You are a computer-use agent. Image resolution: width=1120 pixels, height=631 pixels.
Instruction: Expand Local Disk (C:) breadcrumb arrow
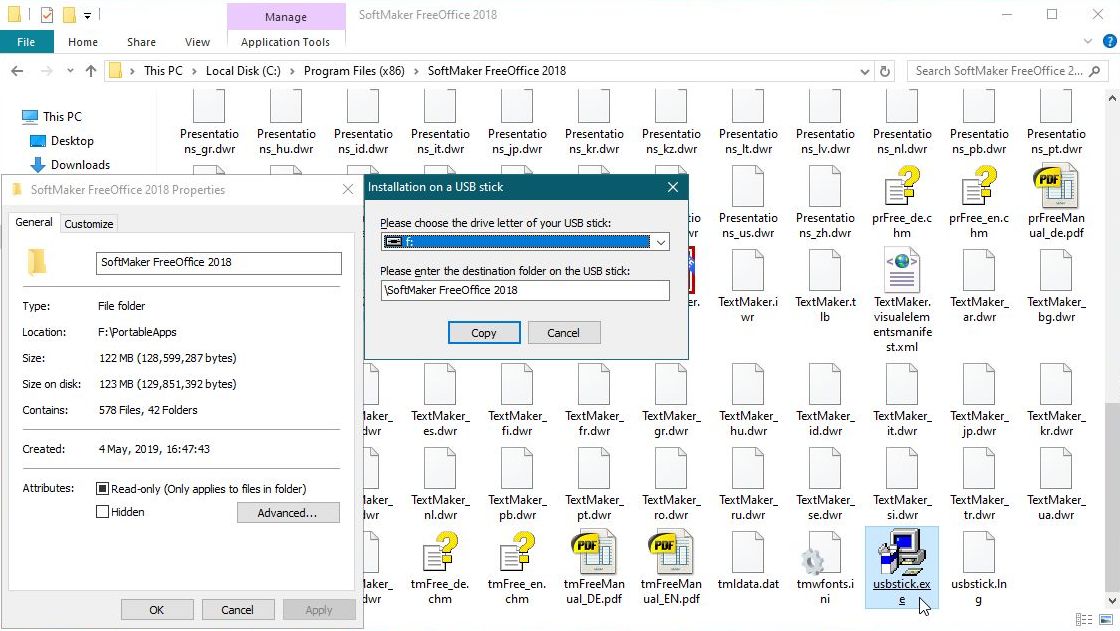[292, 71]
